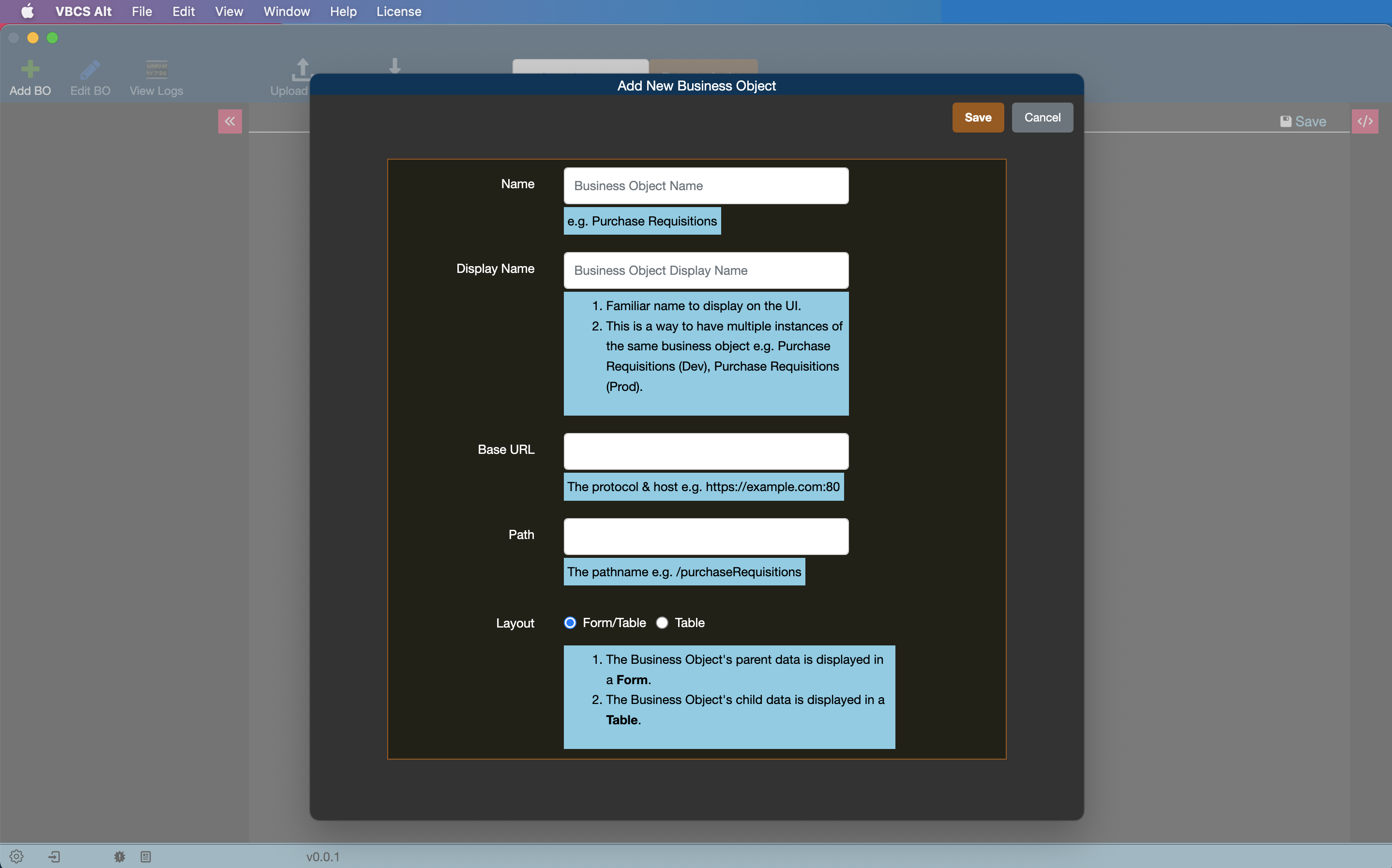Click the logout/exit icon

[x=54, y=856]
